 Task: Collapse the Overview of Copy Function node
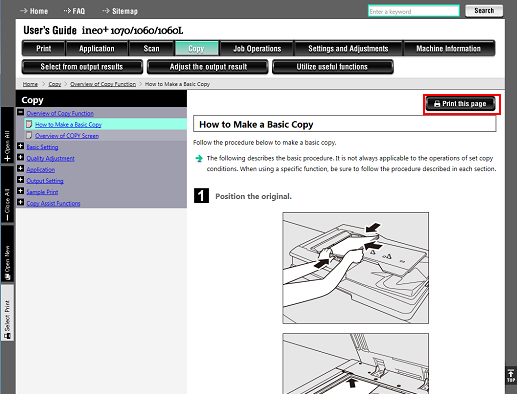21,112
